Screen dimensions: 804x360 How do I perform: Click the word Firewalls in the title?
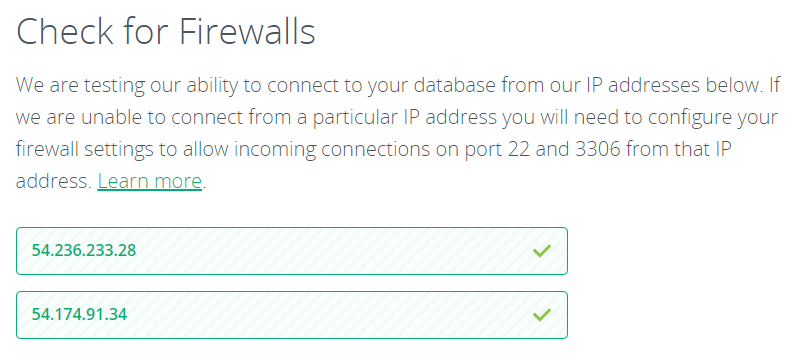[247, 31]
